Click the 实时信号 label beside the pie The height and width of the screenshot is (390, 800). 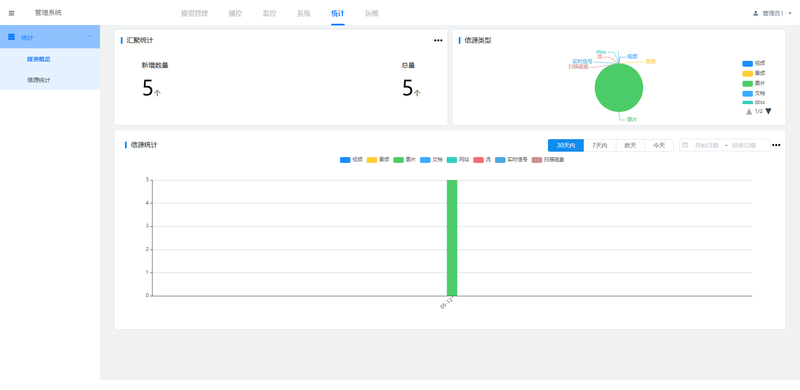[x=582, y=61]
